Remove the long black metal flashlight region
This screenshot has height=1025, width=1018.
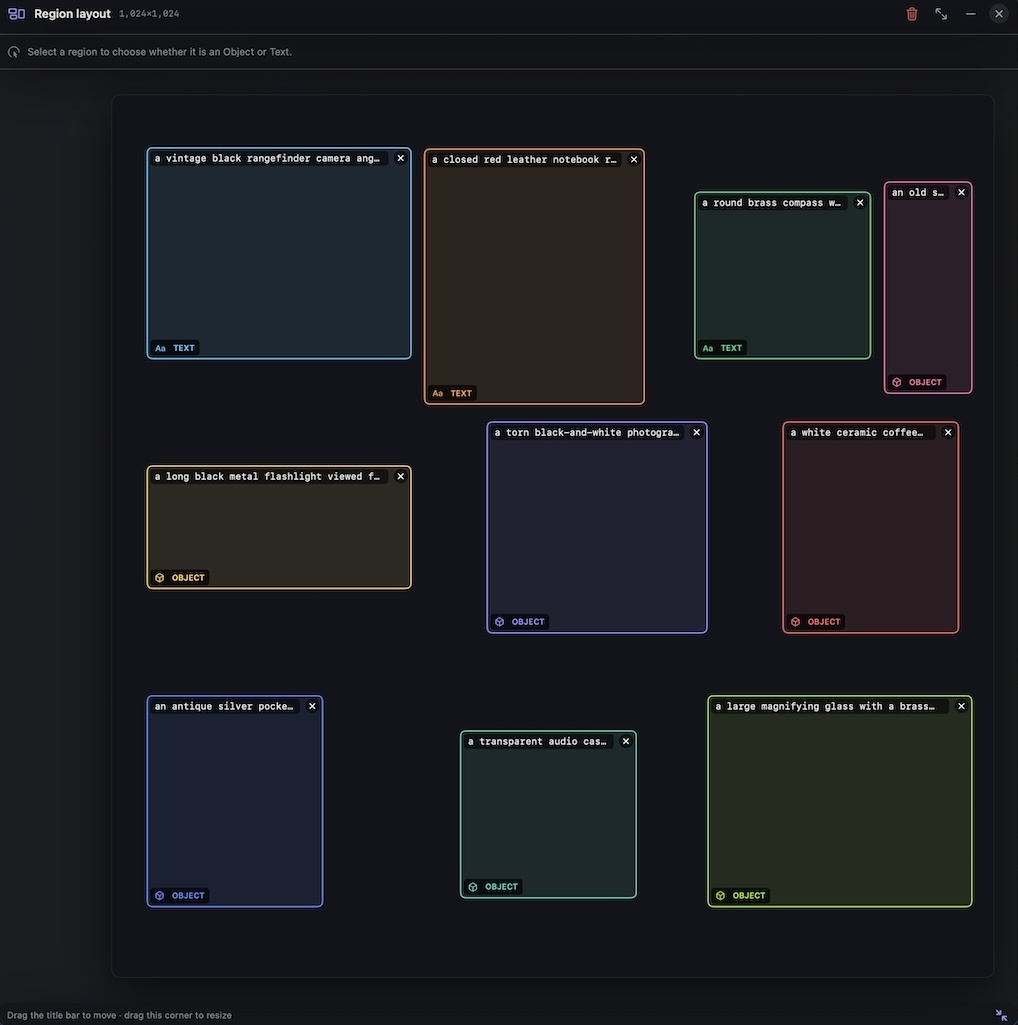[400, 477]
